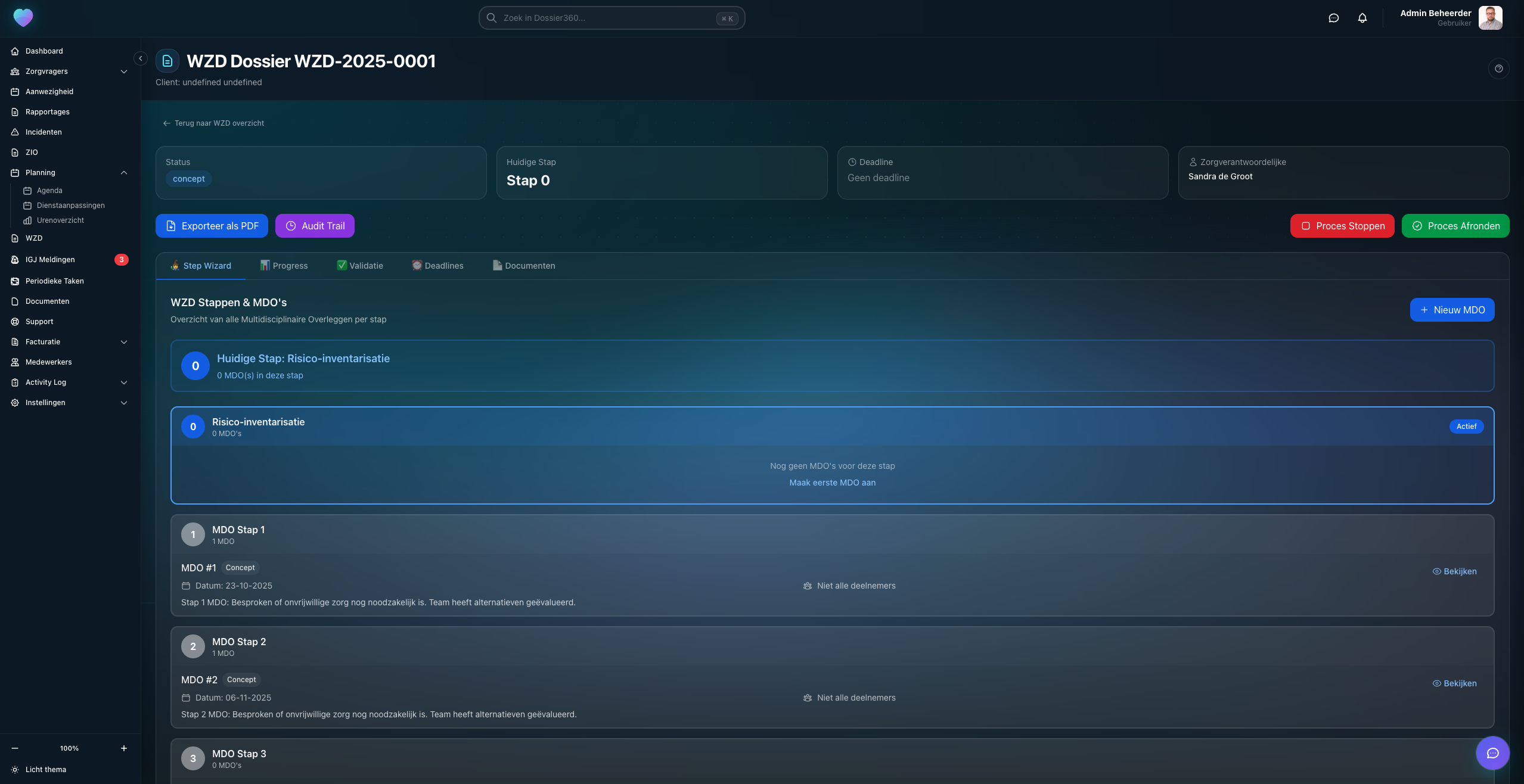Click the Dossier360 heart logo
The height and width of the screenshot is (784, 1524).
click(x=23, y=18)
